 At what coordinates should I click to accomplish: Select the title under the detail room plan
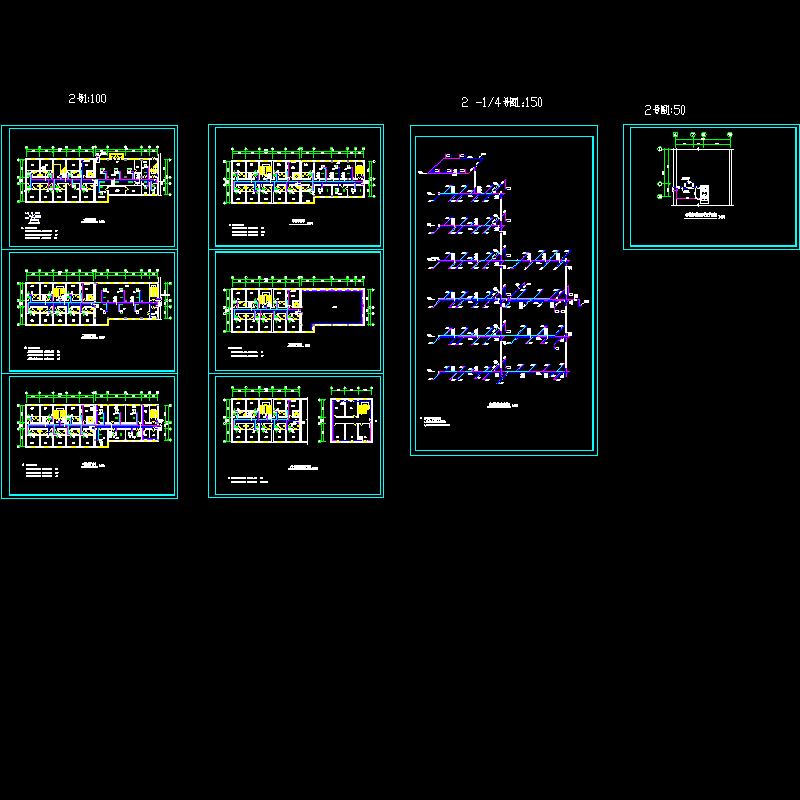pyautogui.click(x=703, y=215)
